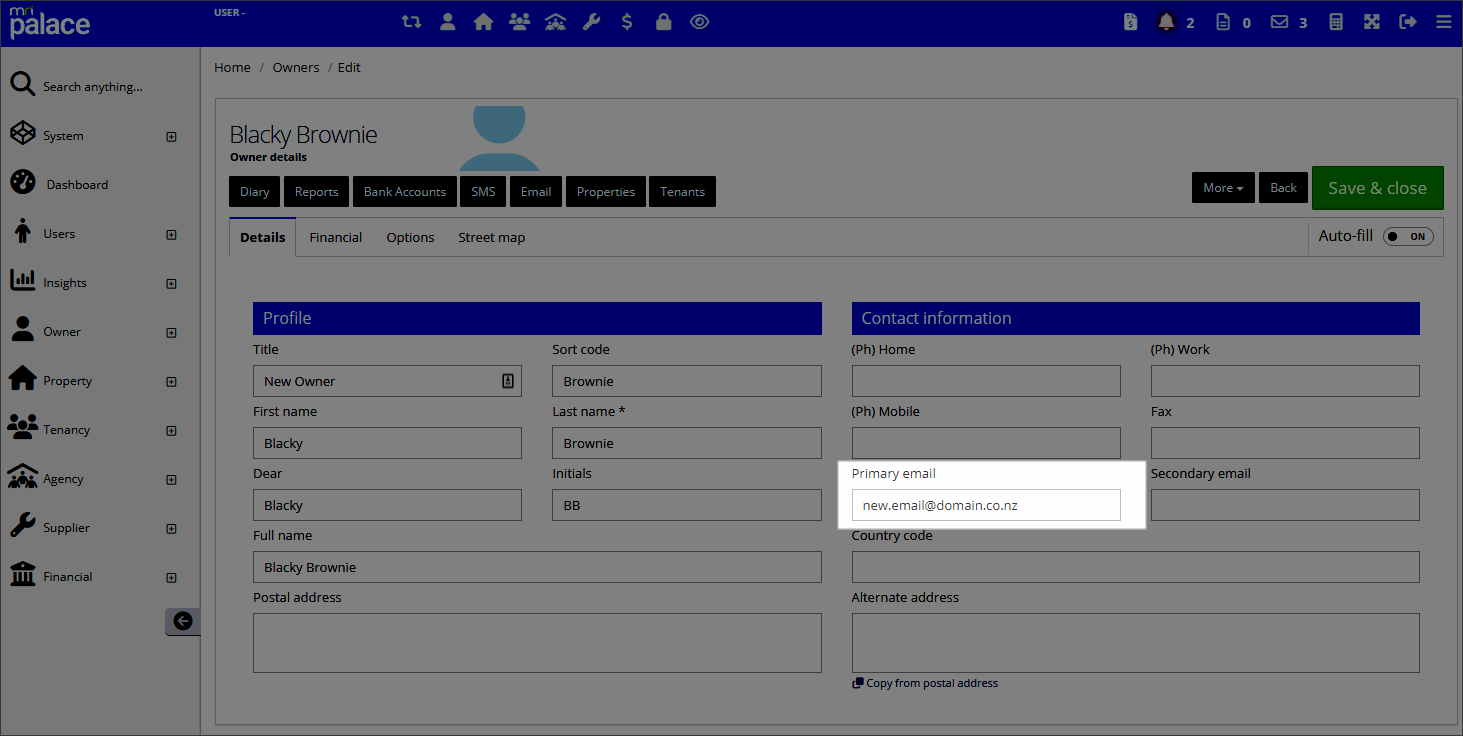
Task: Expand the Supplier menu plus
Action: 171,528
